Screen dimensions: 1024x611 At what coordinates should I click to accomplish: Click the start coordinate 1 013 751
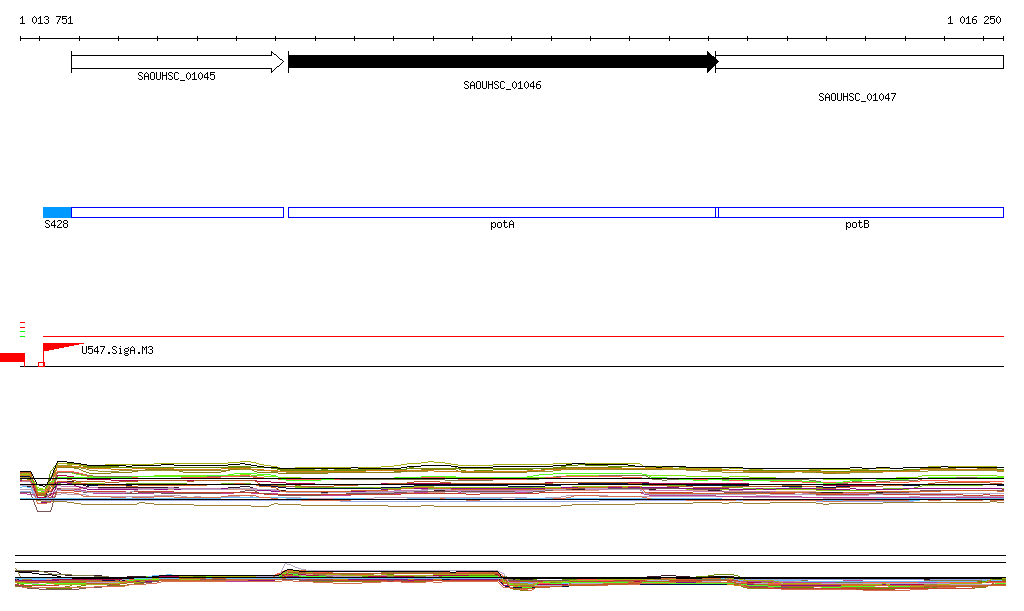pos(46,20)
